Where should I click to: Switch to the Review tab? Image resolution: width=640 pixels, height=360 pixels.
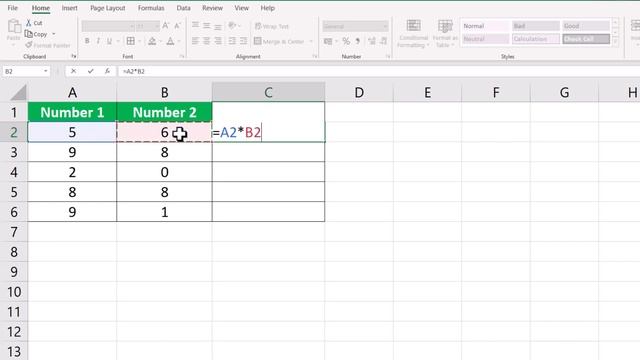pos(213,8)
